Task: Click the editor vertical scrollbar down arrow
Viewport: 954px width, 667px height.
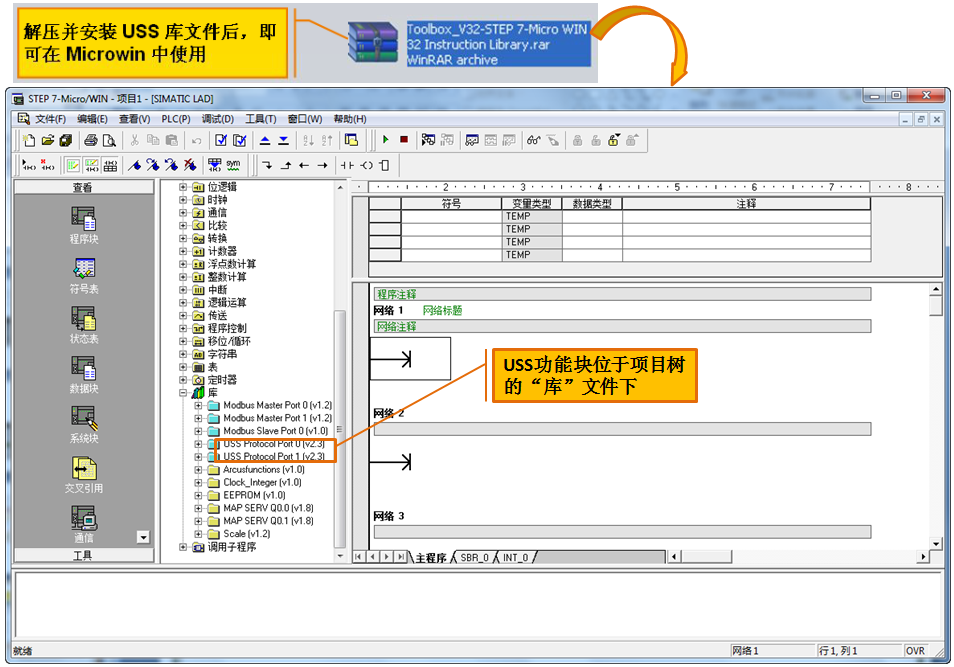Action: 936,544
